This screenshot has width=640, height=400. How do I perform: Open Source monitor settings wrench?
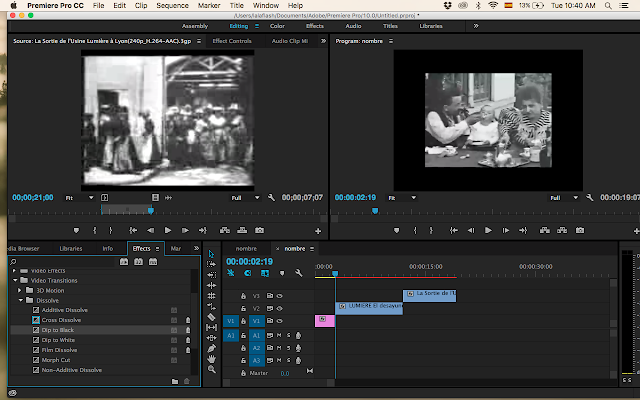click(271, 198)
